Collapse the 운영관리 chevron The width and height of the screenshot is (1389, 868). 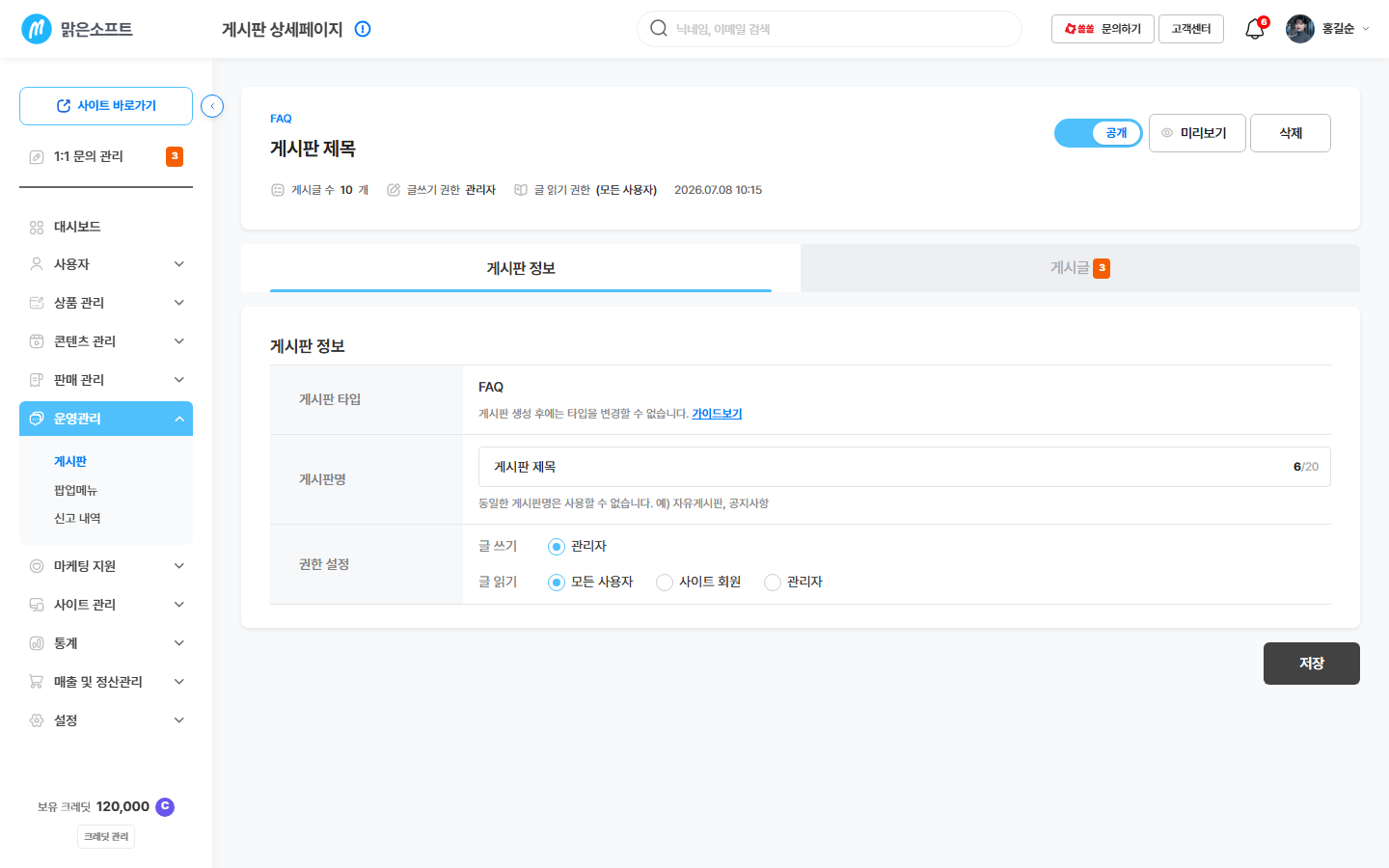tap(179, 419)
